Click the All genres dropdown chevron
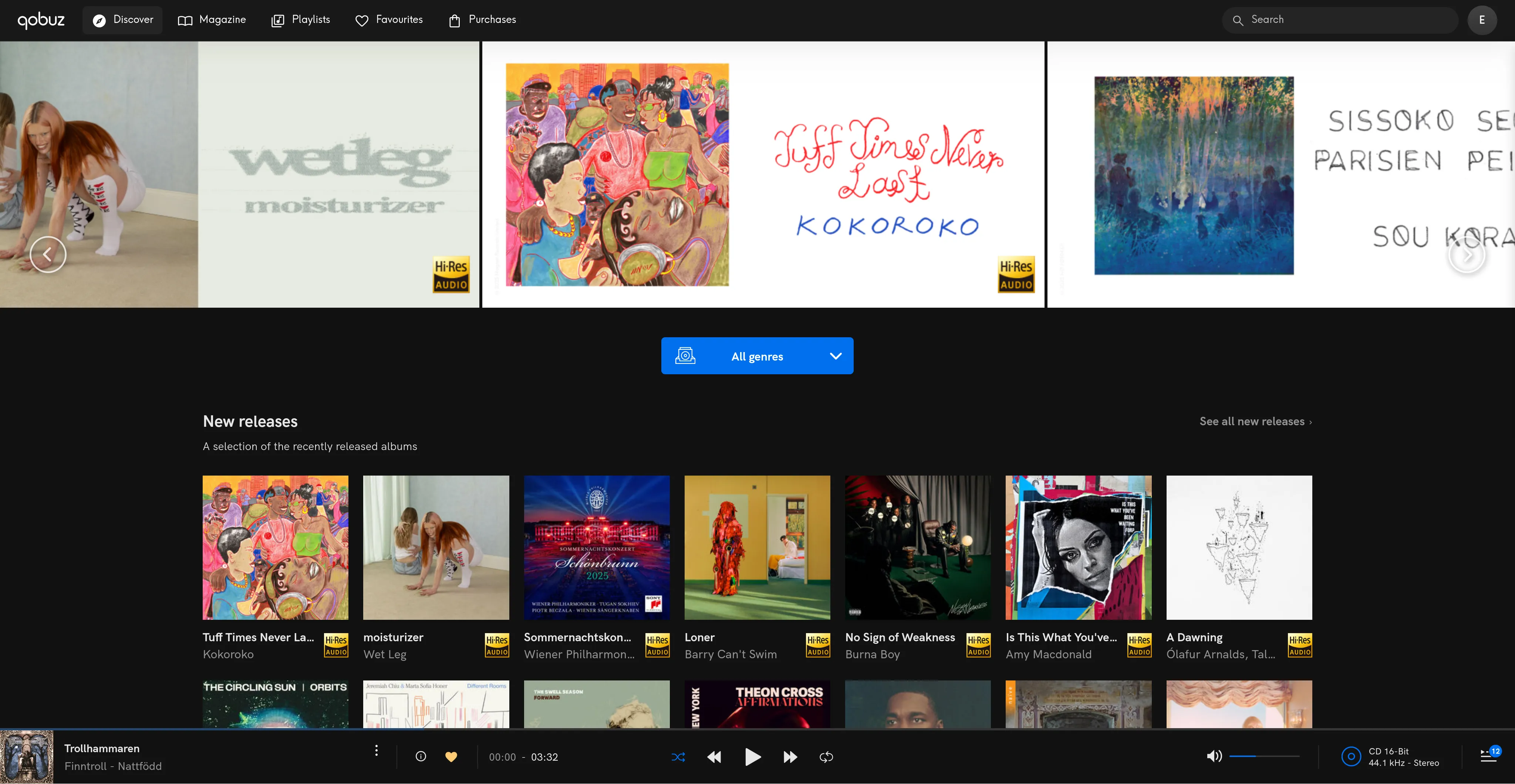The image size is (1515, 784). point(835,356)
